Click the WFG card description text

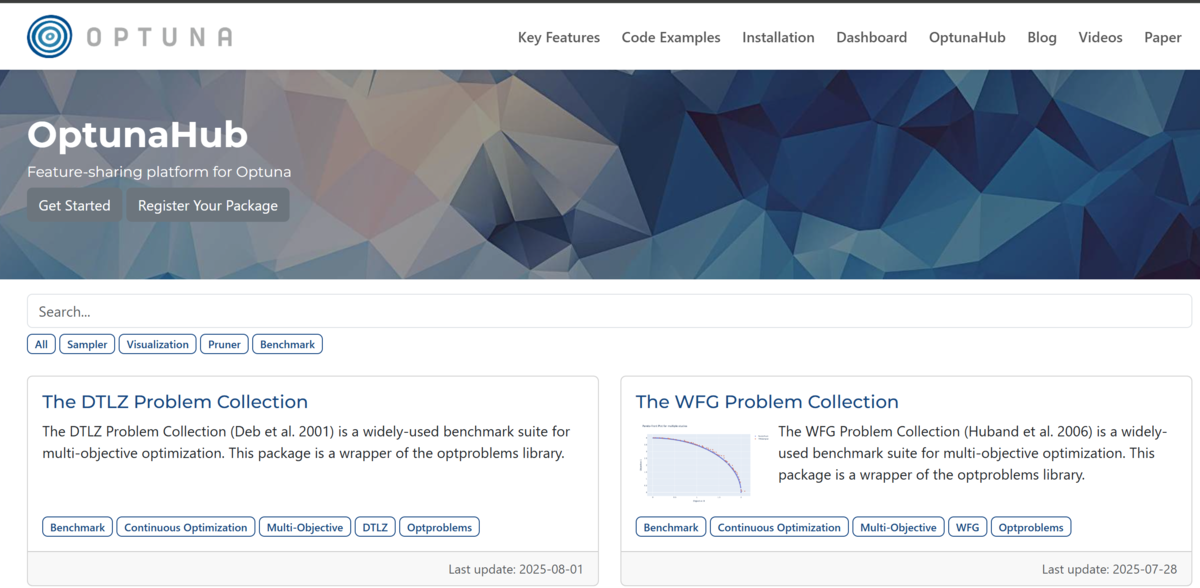coord(973,453)
